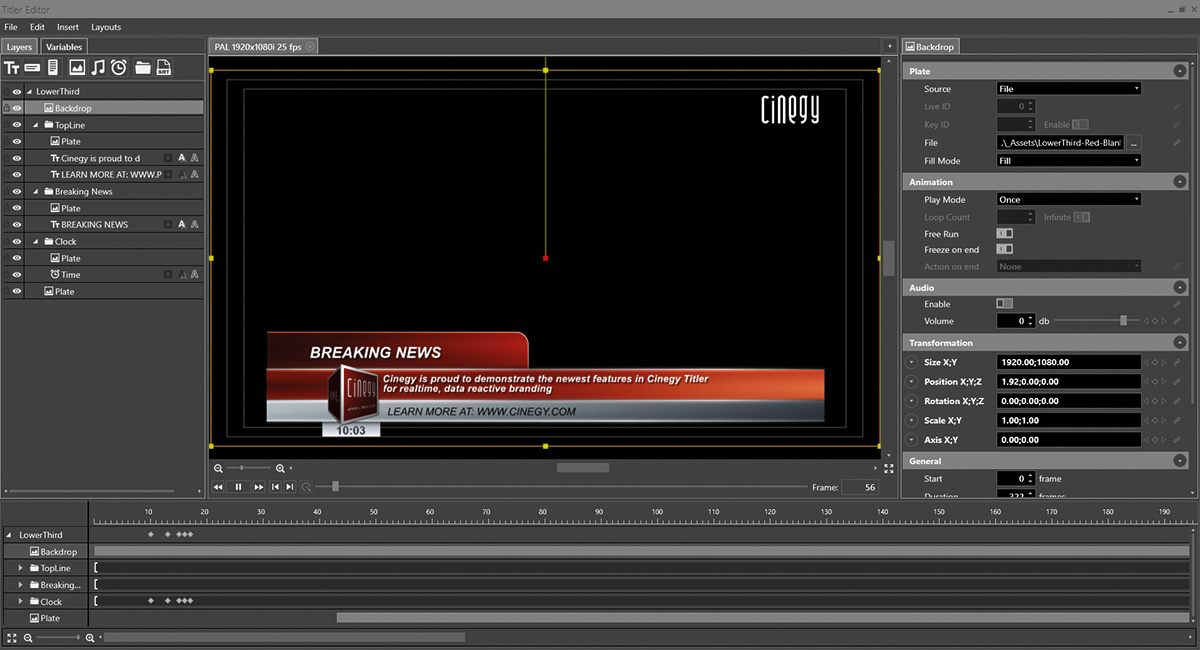The height and width of the screenshot is (650, 1200).
Task: Toggle visibility of Backdrop layer
Action: point(17,108)
